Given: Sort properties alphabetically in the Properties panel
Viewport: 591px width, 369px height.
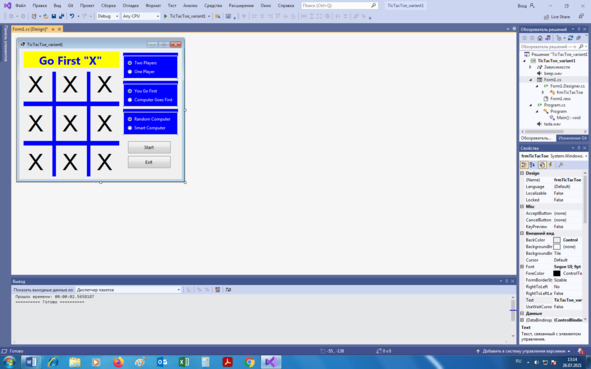Looking at the screenshot, I should point(532,165).
